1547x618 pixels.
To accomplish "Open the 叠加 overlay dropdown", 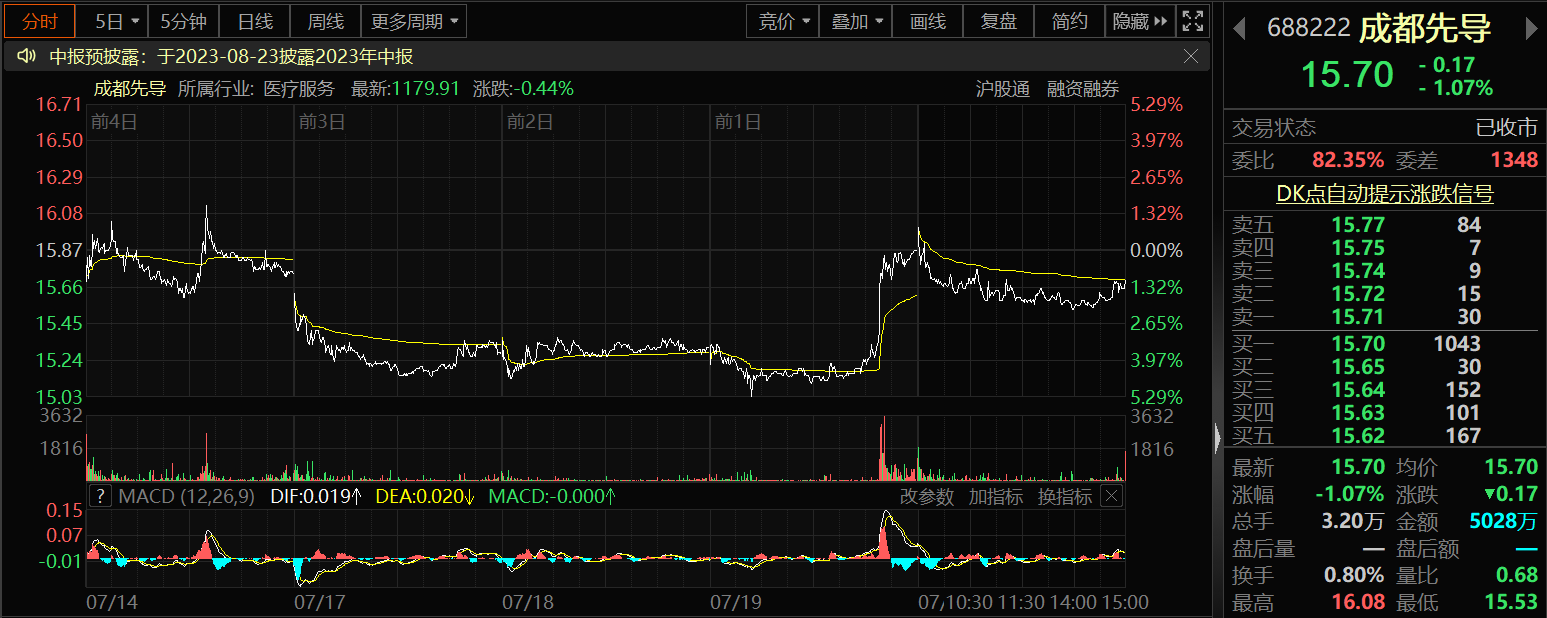I will [856, 21].
